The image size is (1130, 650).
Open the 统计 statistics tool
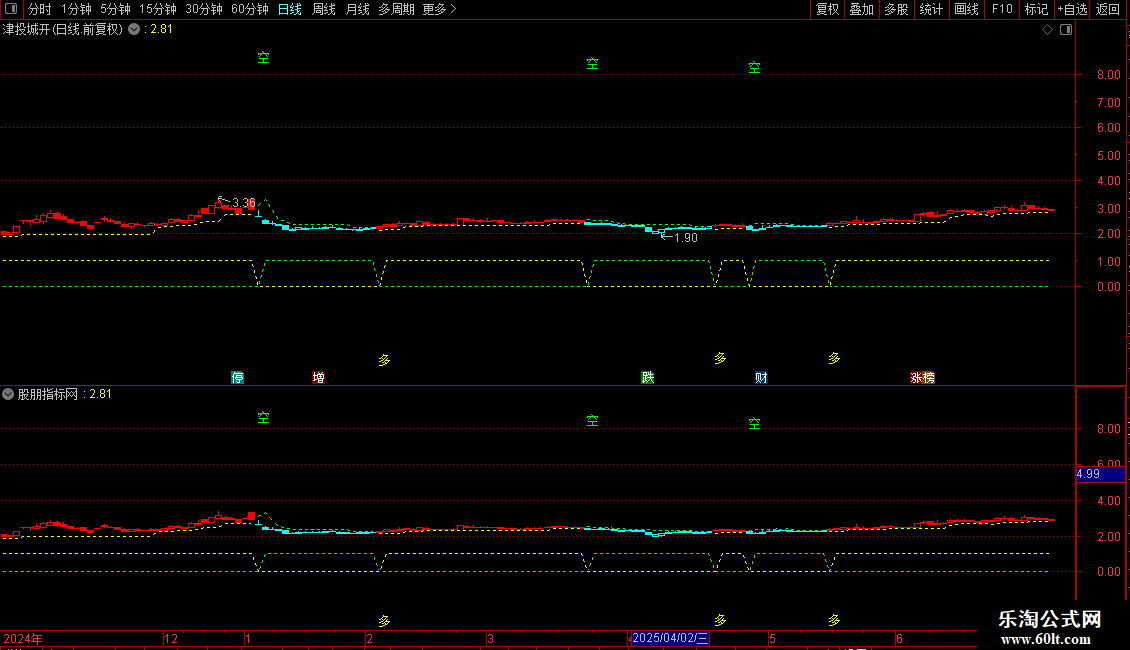tap(930, 9)
